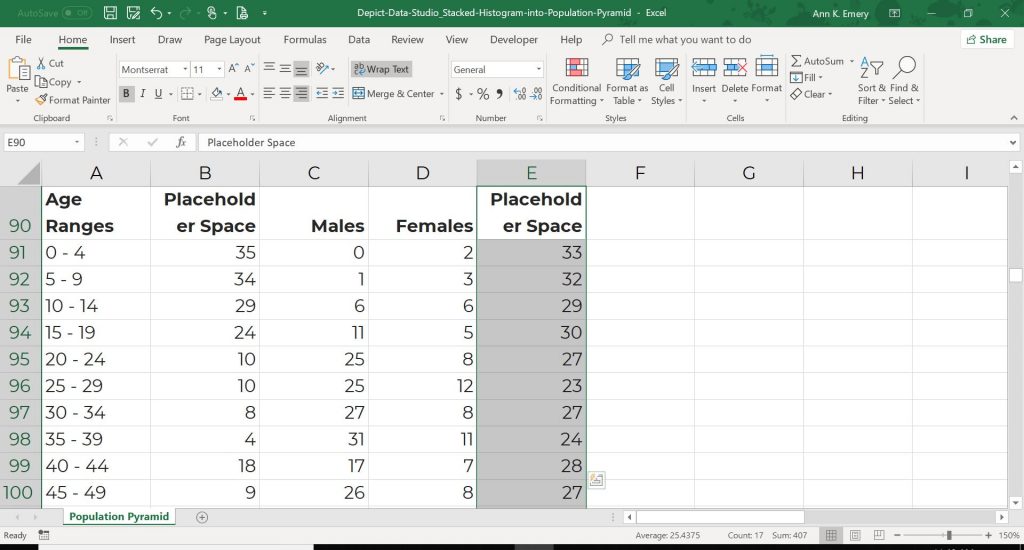Open the Insert ribbon tab
The height and width of the screenshot is (550, 1024).
click(122, 39)
